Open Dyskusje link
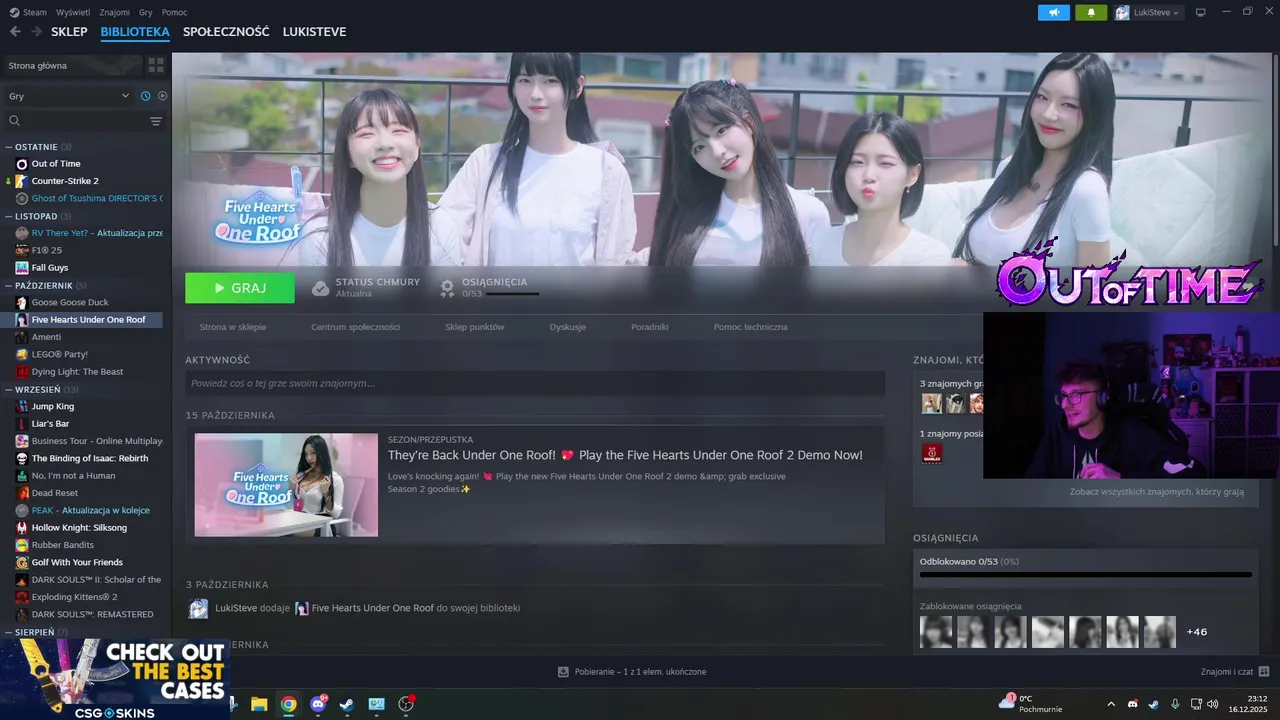This screenshot has height=720, width=1280. click(x=568, y=327)
